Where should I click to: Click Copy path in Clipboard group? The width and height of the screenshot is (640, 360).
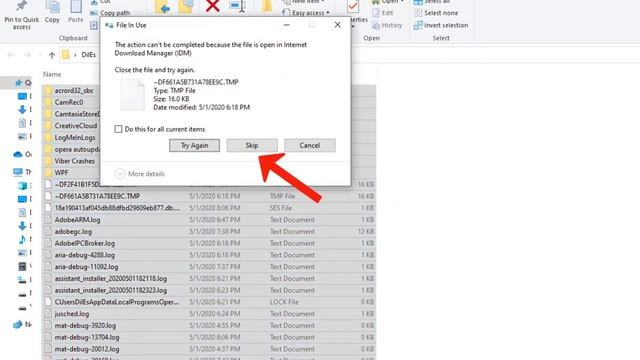[x=110, y=13]
